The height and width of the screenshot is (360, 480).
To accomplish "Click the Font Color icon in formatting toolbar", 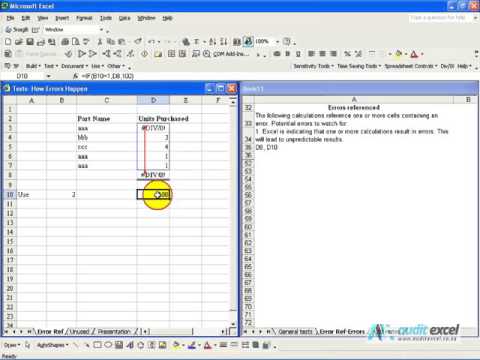I will 414,54.
